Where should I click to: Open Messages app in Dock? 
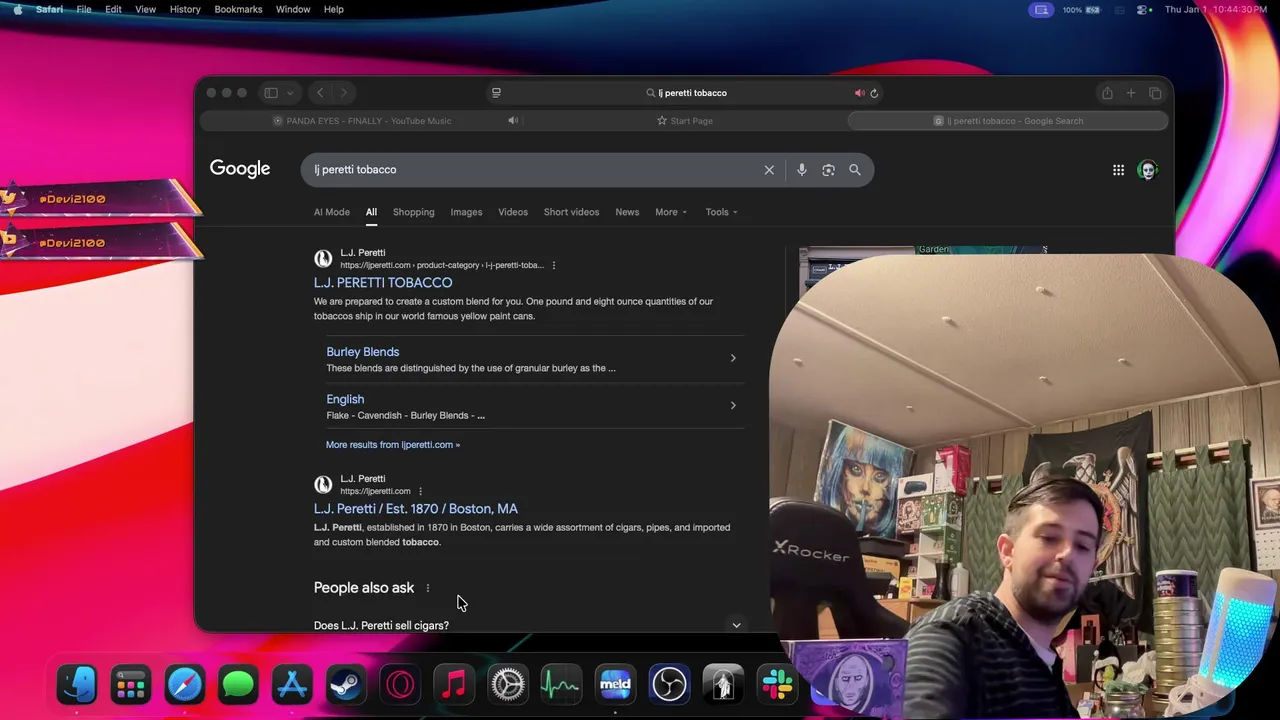click(x=238, y=685)
